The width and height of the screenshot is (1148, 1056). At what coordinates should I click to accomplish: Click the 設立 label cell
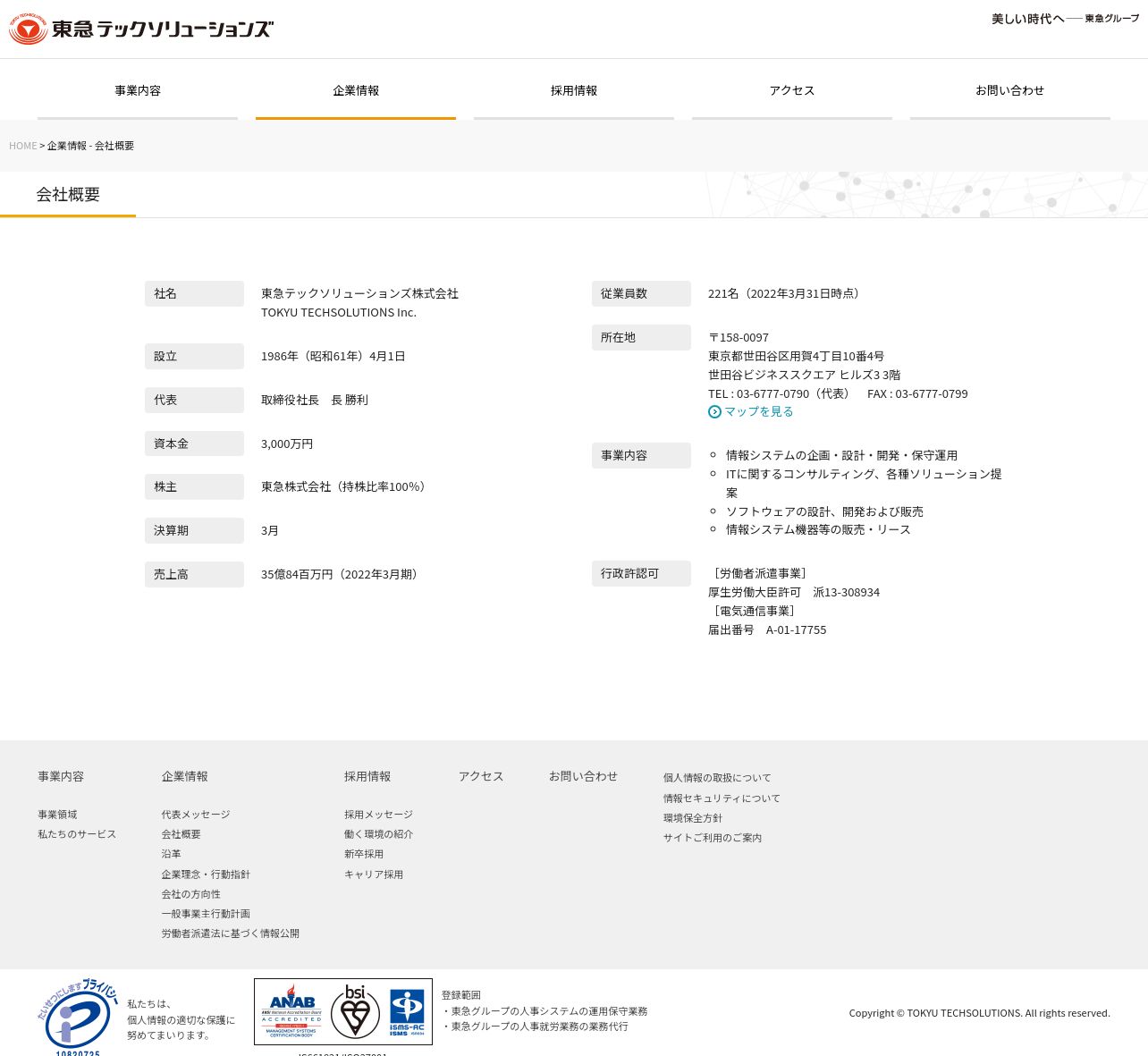(x=194, y=357)
